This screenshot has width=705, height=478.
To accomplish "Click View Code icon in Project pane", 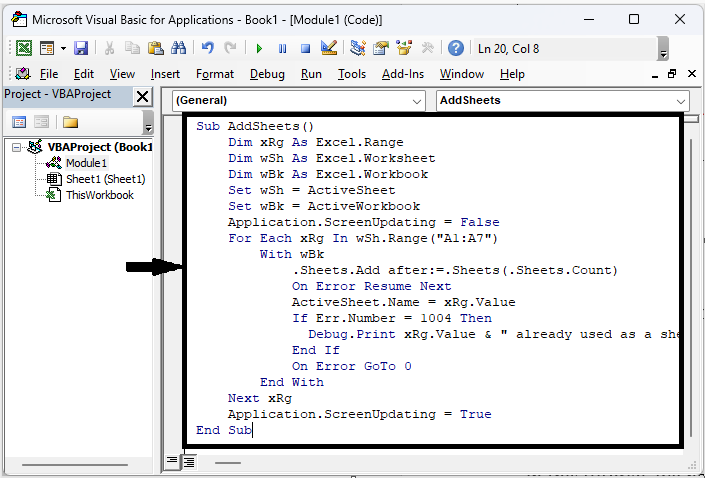I will [x=19, y=122].
